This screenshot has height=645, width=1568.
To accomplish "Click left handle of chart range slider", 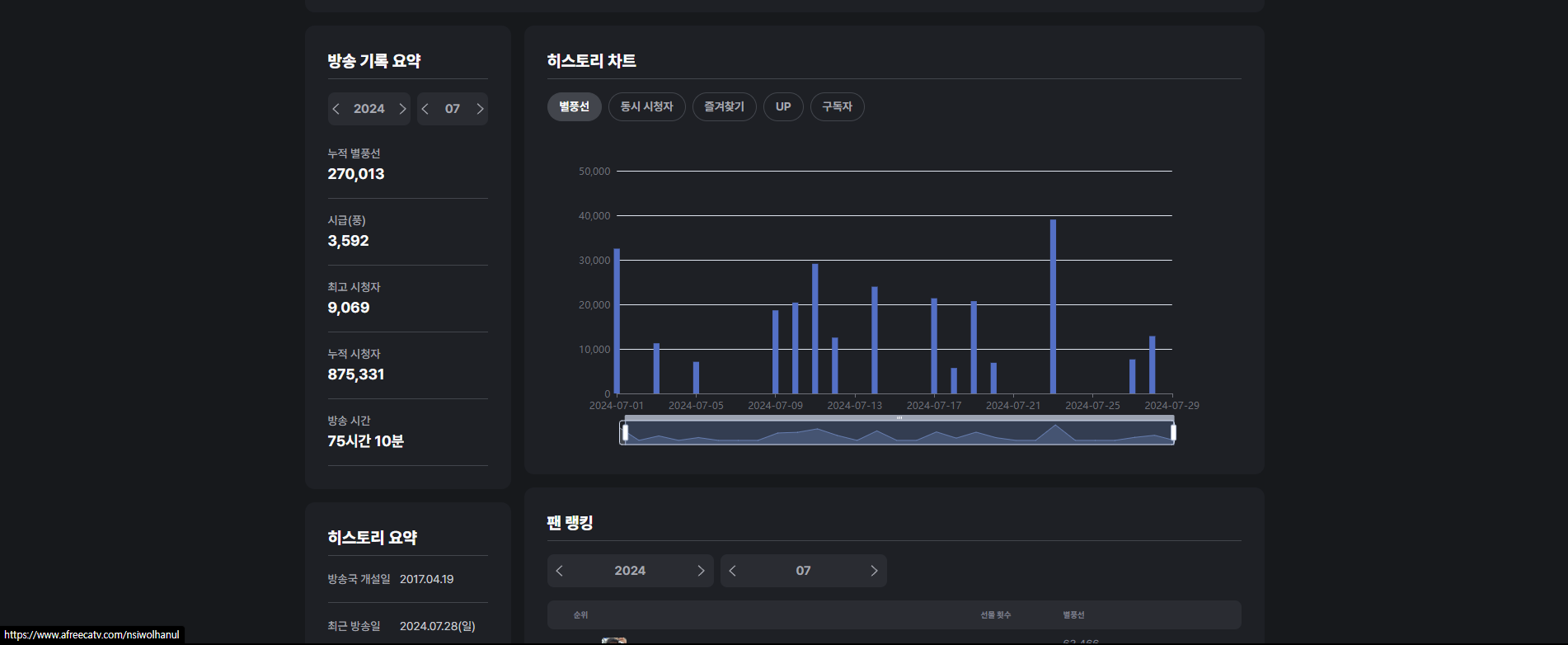I will (625, 432).
